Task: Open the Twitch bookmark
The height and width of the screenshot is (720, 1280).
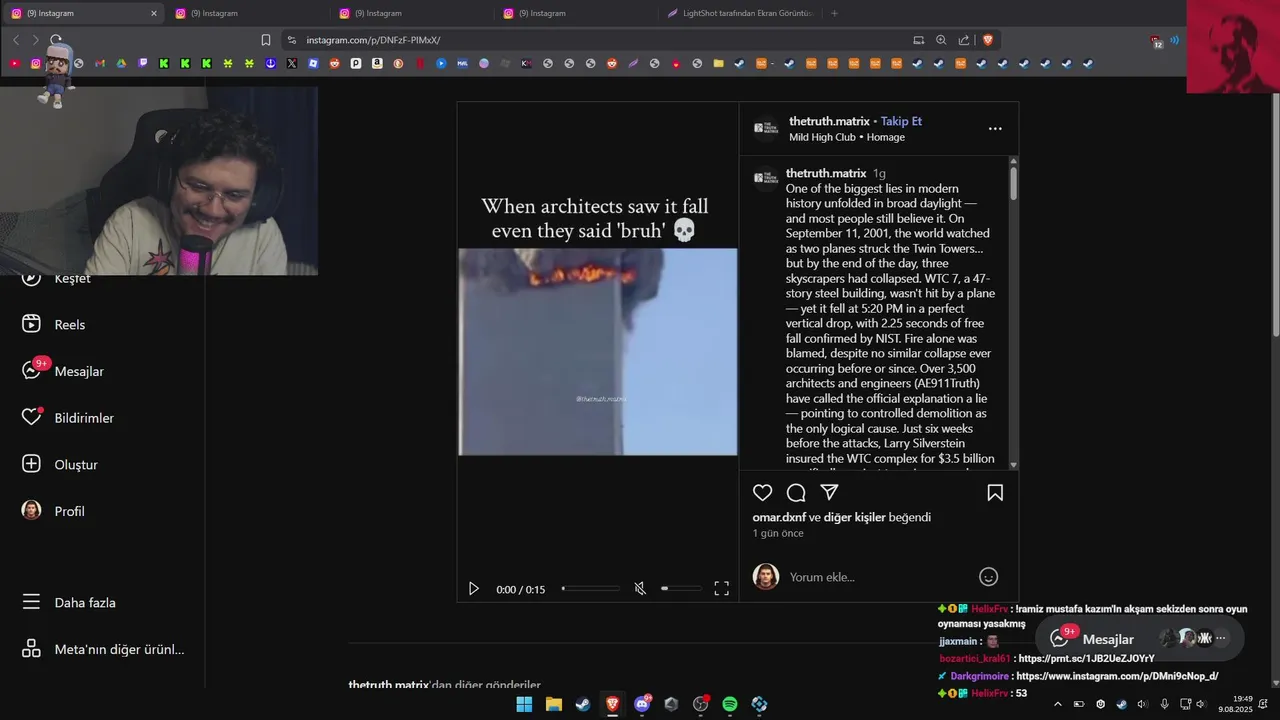Action: 143,63
